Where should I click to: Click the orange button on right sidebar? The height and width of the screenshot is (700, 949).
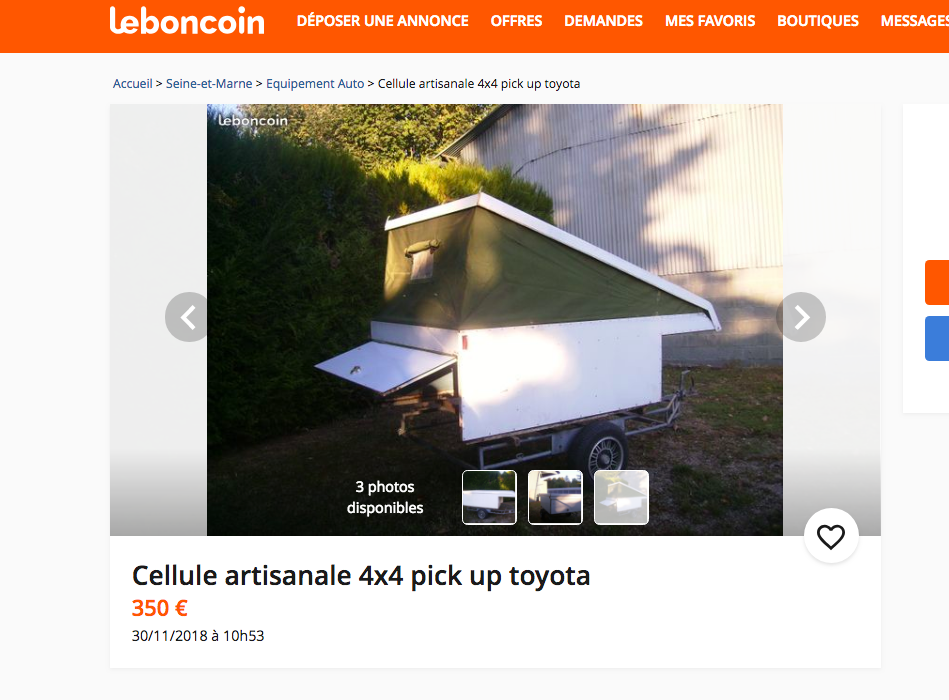tap(937, 283)
